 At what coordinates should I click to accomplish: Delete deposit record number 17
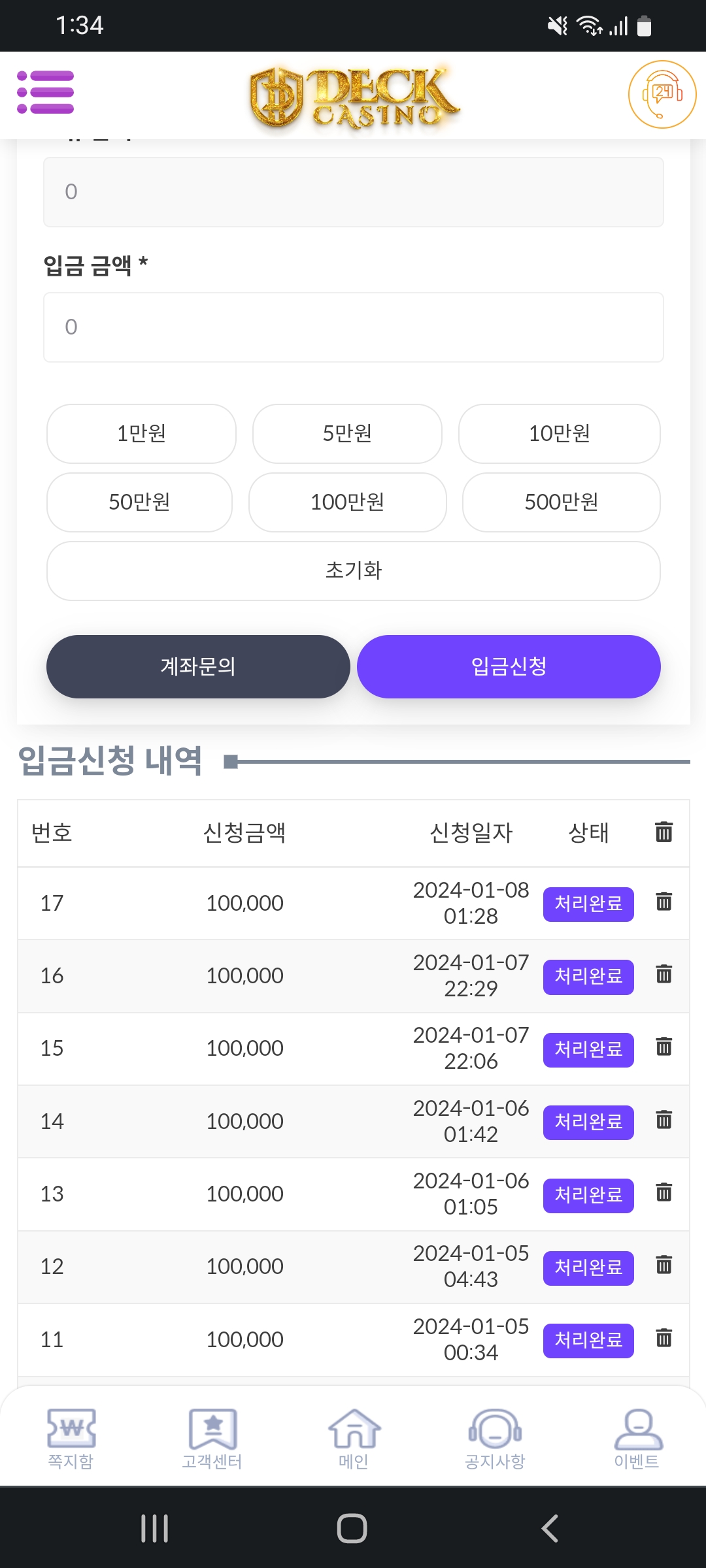point(664,902)
